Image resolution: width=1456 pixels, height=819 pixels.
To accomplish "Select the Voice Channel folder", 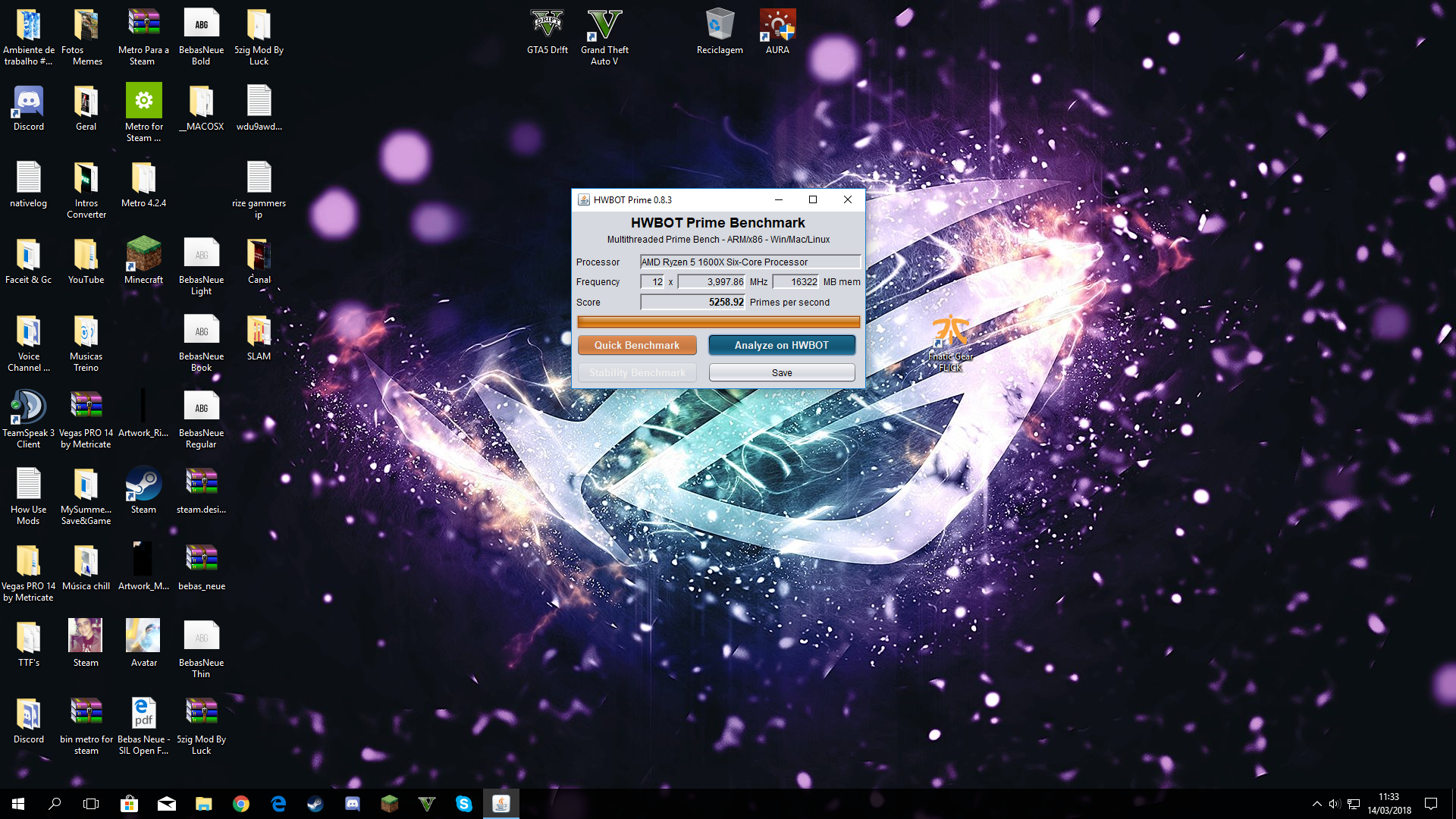I will coord(29,344).
